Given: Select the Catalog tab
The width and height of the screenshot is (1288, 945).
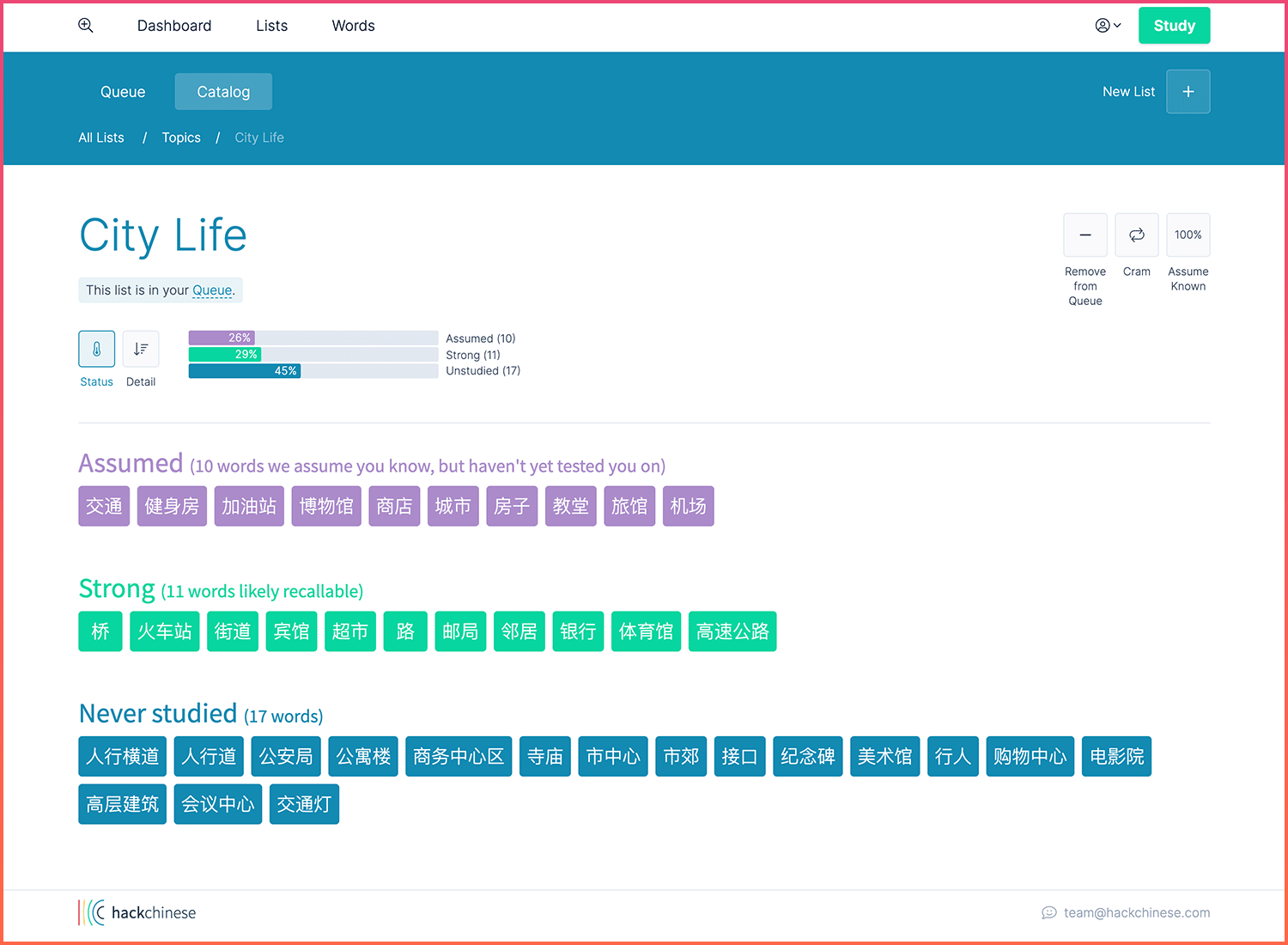Looking at the screenshot, I should point(223,92).
